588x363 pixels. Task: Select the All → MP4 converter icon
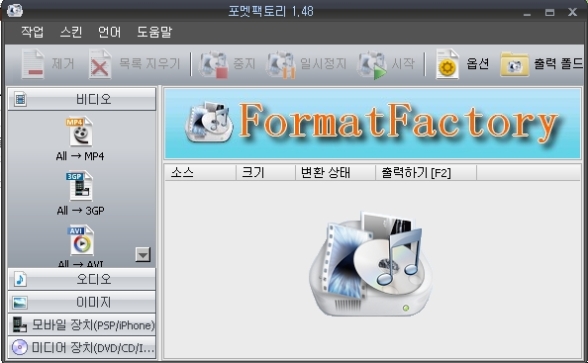point(80,131)
